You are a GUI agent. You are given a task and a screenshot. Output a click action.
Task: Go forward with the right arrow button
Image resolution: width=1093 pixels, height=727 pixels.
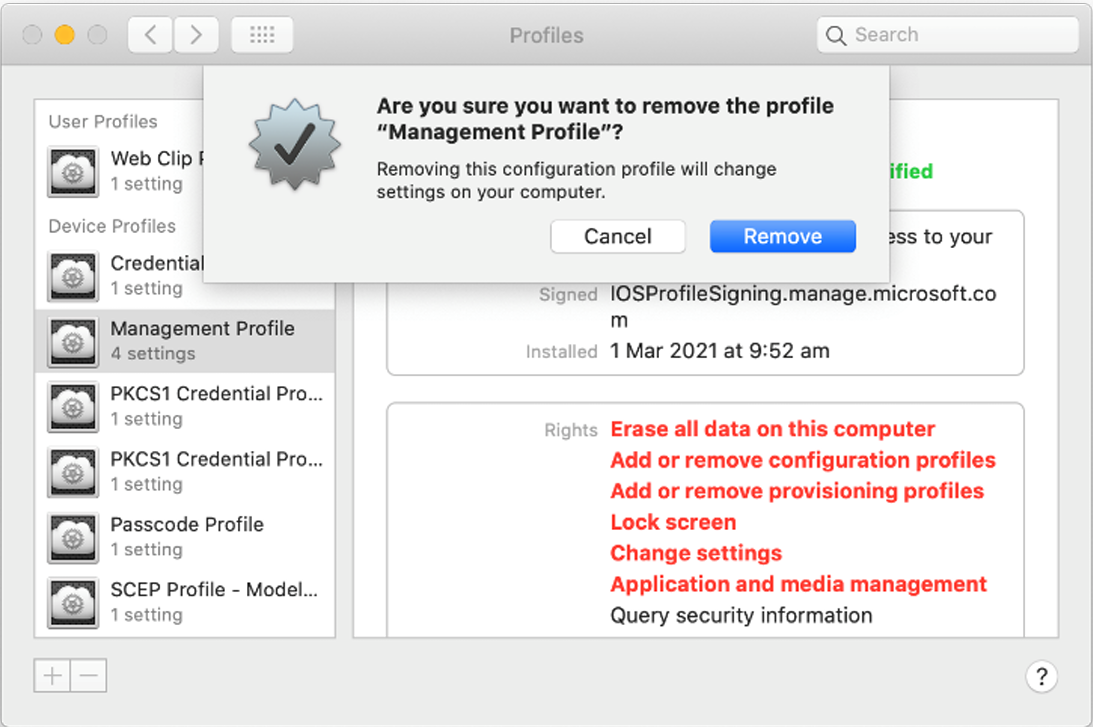click(196, 35)
